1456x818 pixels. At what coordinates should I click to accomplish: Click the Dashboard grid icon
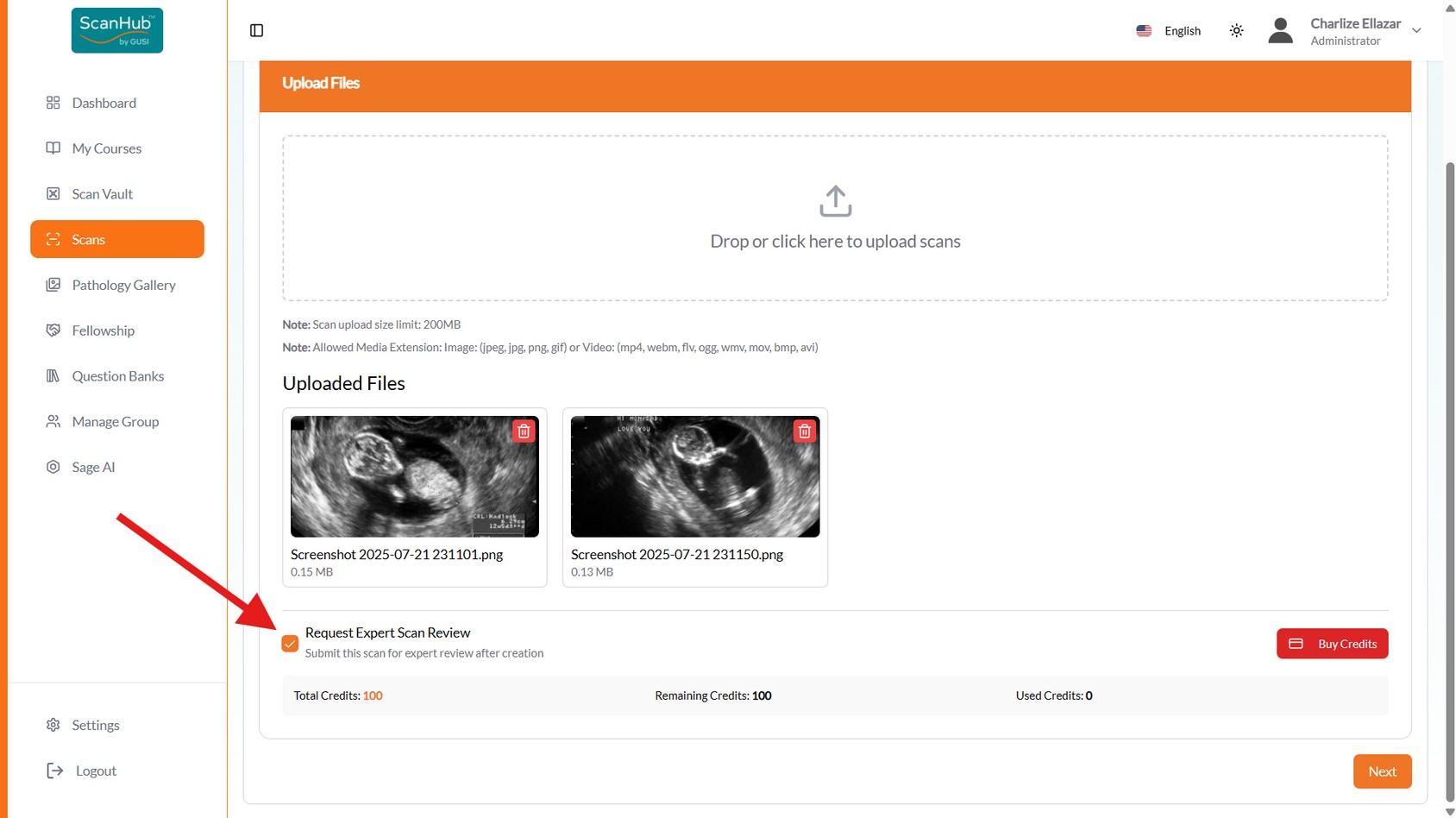[53, 103]
